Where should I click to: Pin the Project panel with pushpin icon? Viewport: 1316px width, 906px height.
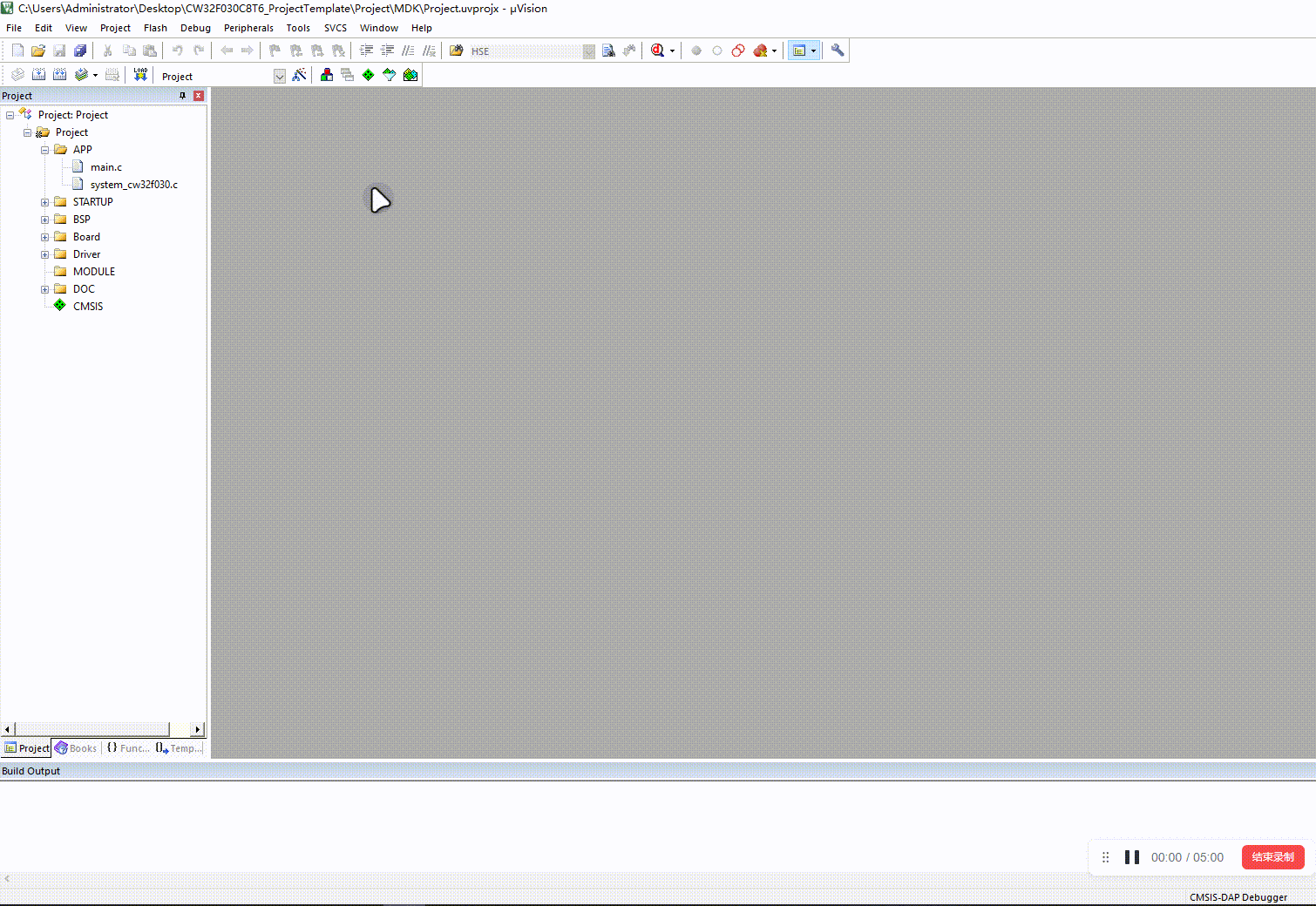[x=182, y=96]
